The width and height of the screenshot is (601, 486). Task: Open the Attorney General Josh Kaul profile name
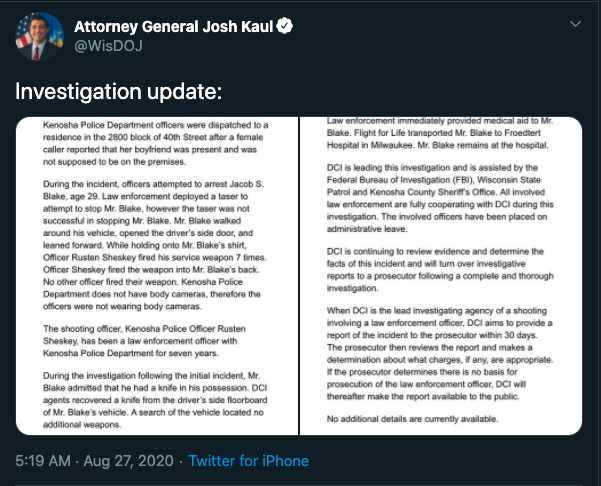pyautogui.click(x=174, y=26)
